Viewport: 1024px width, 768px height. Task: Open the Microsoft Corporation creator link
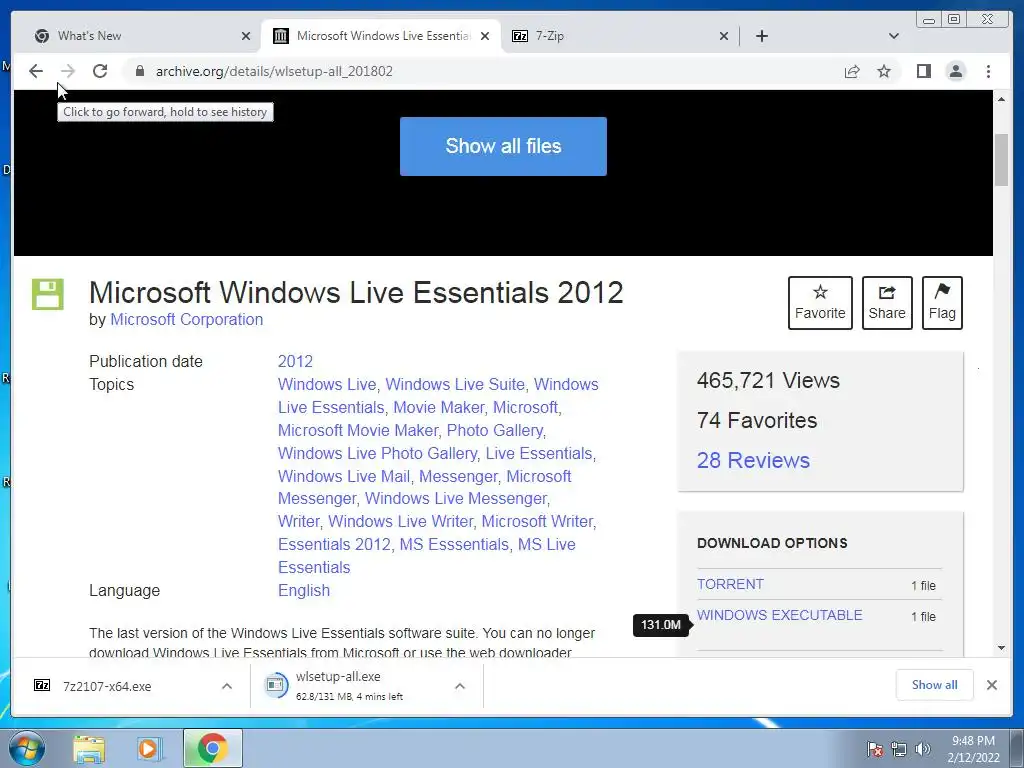pyautogui.click(x=186, y=319)
